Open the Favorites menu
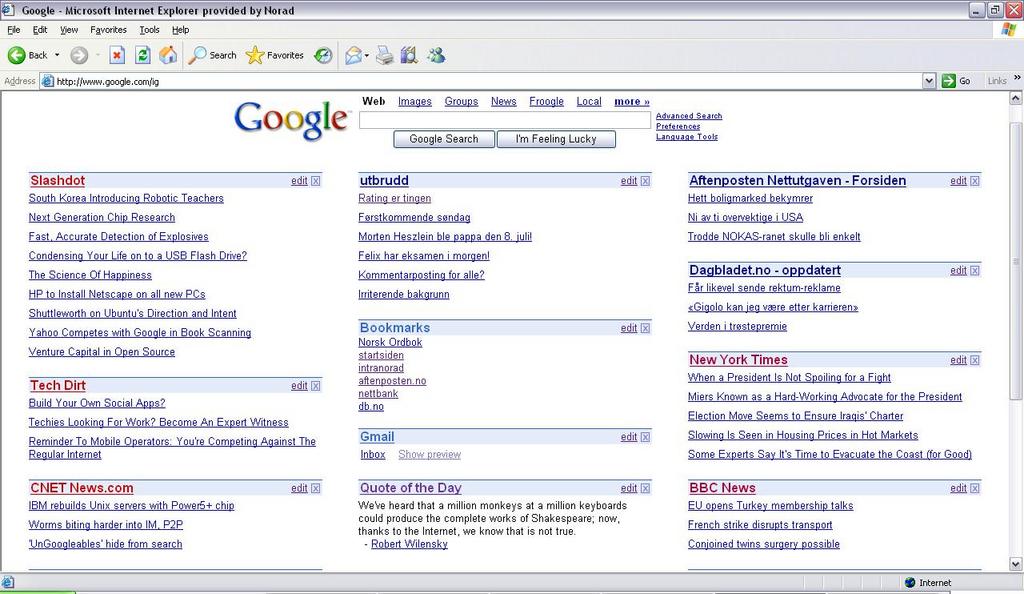The width and height of the screenshot is (1024, 594). point(108,30)
